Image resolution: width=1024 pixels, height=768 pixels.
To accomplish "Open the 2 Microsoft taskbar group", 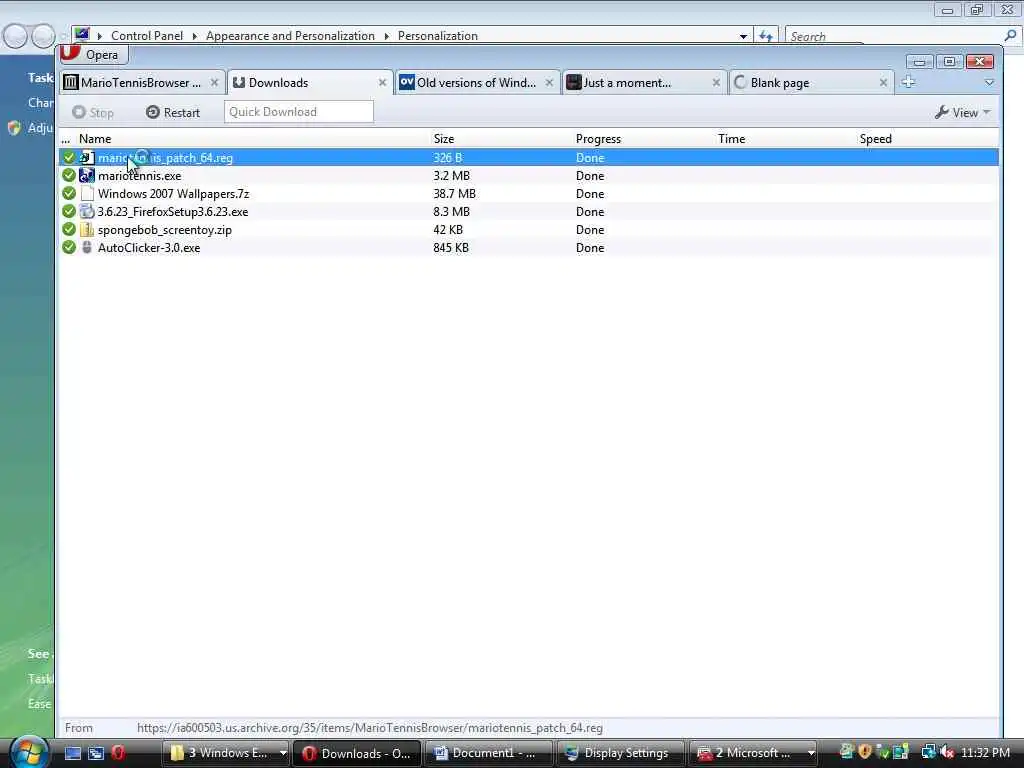I will tap(753, 753).
